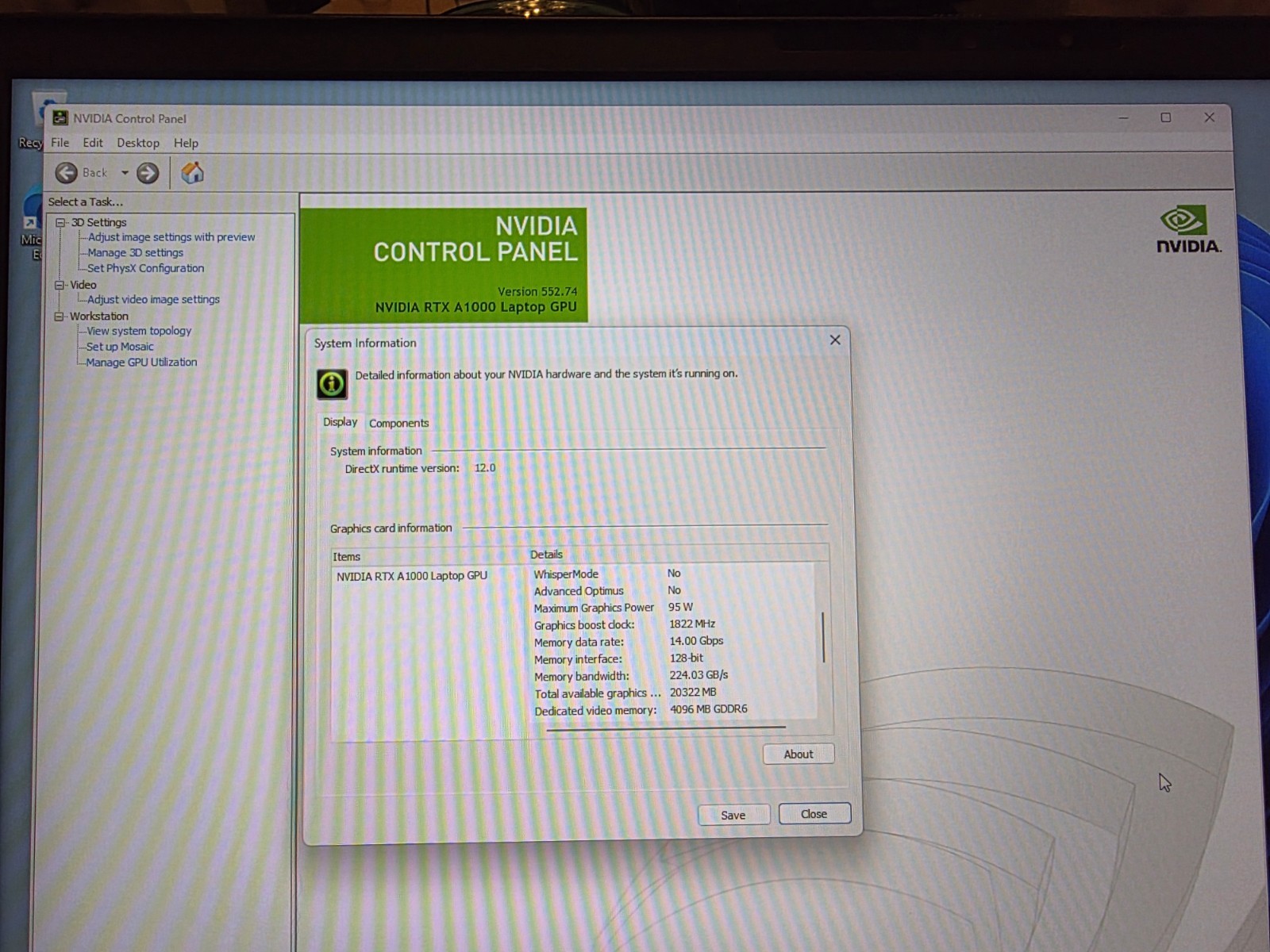
Task: Open View system topology
Action: [139, 331]
